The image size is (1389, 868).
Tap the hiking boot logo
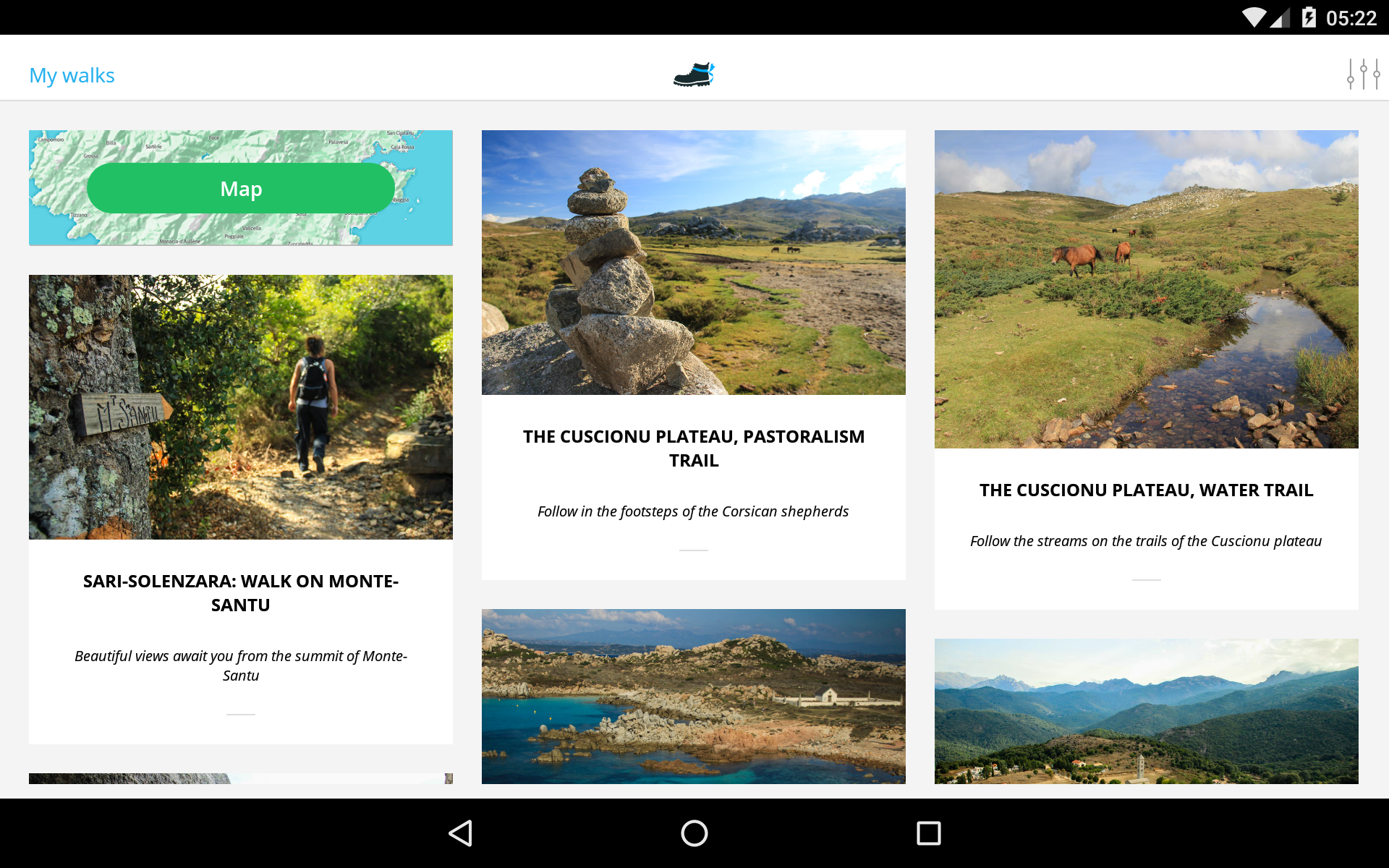point(694,75)
